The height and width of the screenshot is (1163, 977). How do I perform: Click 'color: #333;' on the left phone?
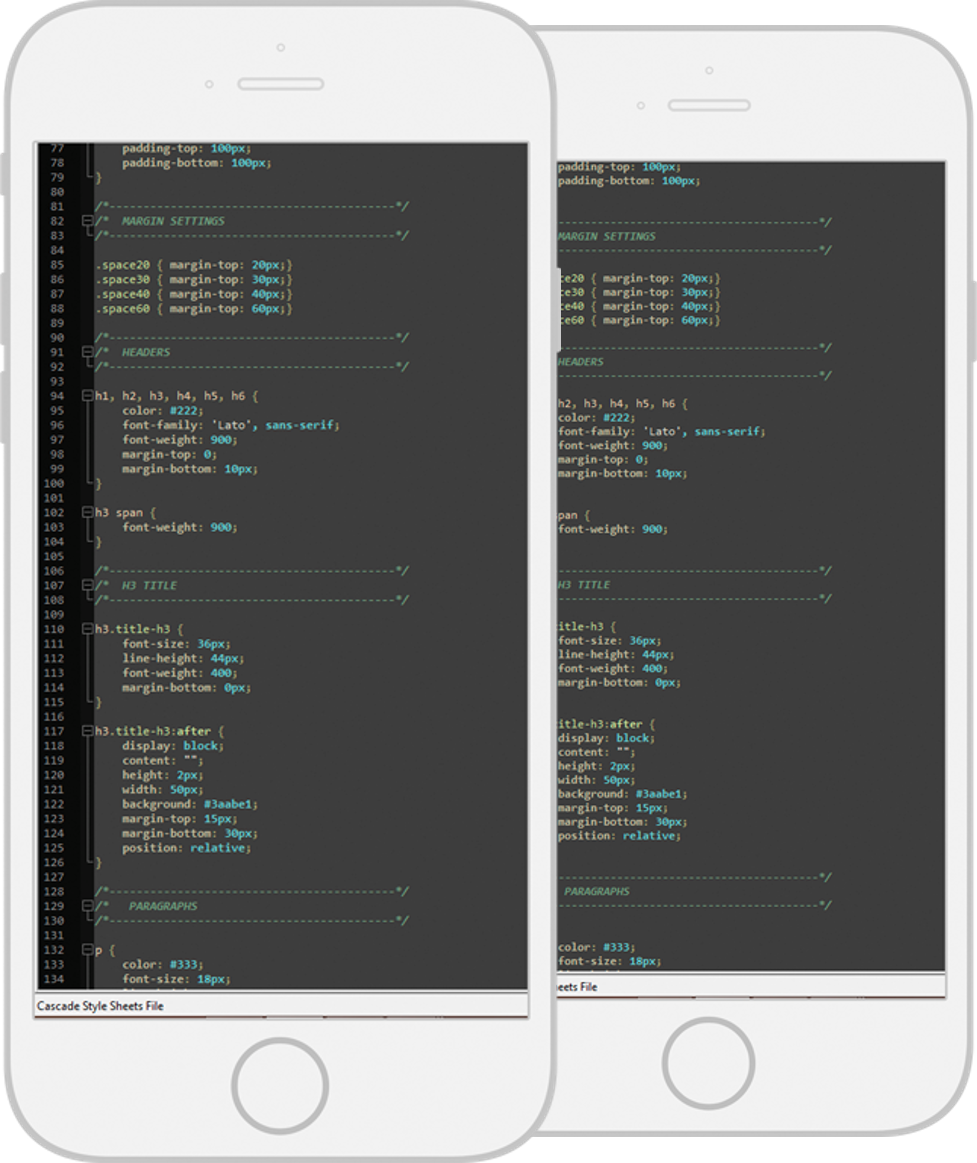click(162, 964)
